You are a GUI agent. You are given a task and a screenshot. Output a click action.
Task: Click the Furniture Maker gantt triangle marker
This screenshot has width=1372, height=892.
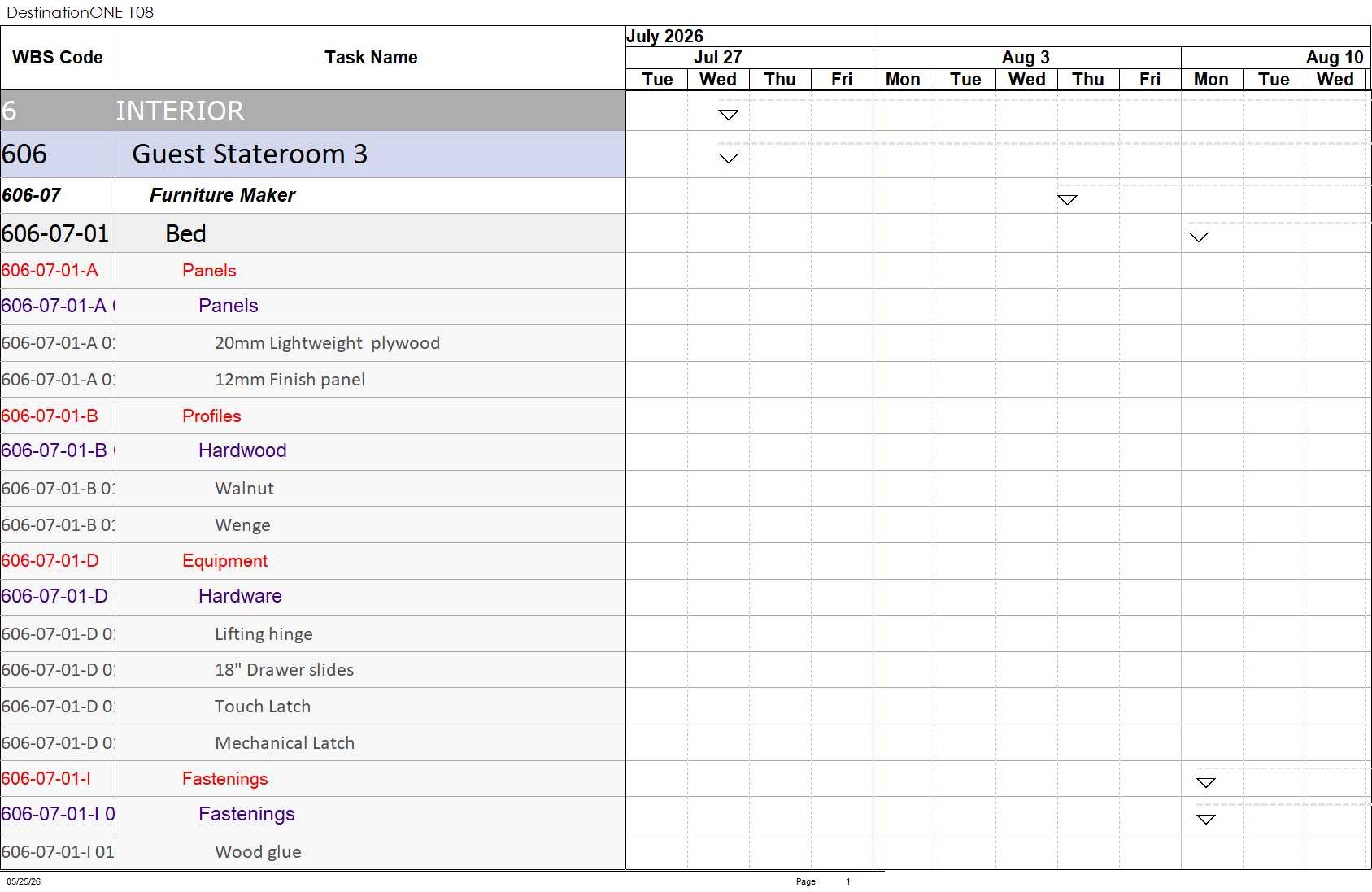pyautogui.click(x=1067, y=200)
